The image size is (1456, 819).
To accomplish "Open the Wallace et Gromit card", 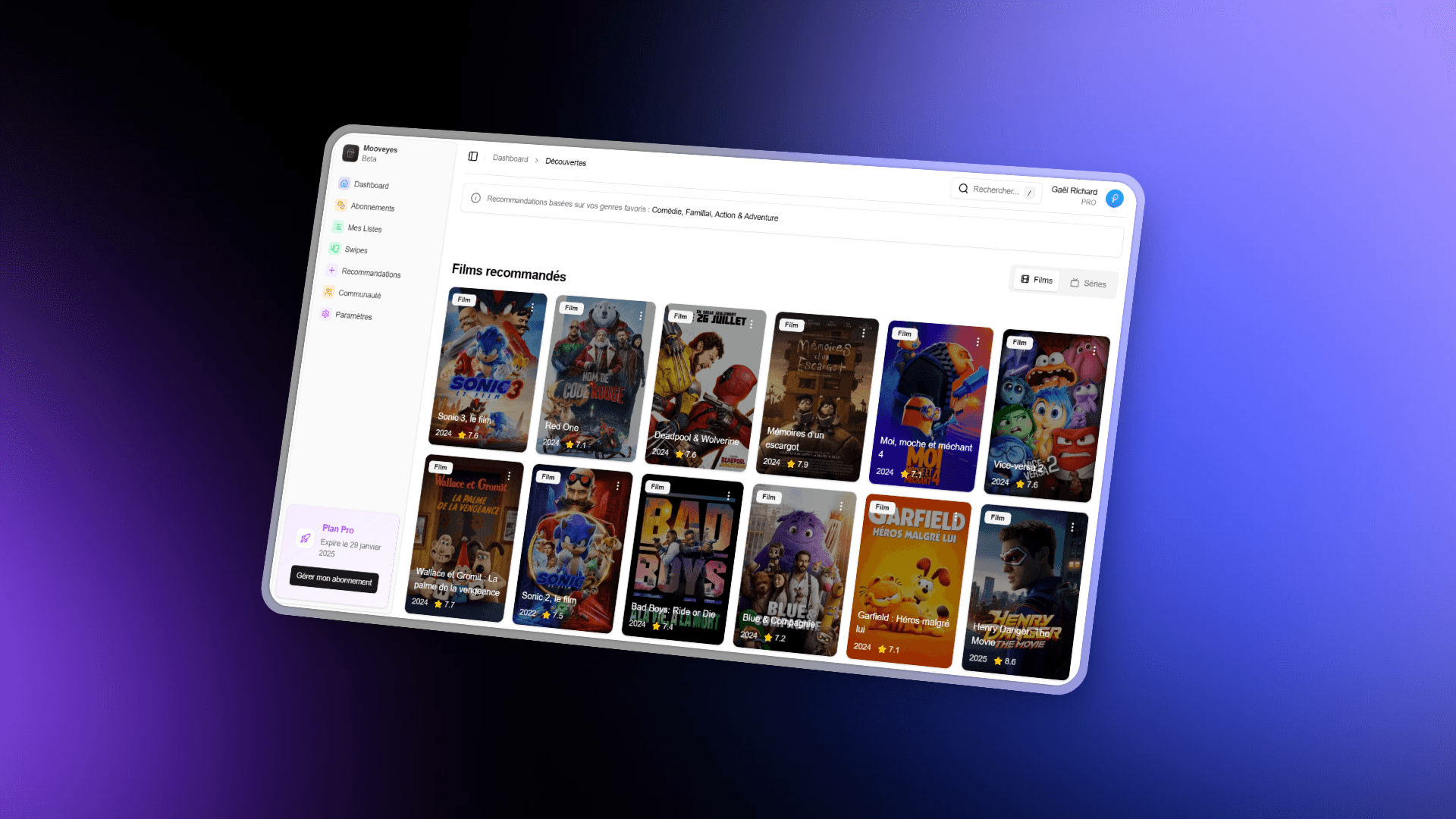I will tap(466, 538).
